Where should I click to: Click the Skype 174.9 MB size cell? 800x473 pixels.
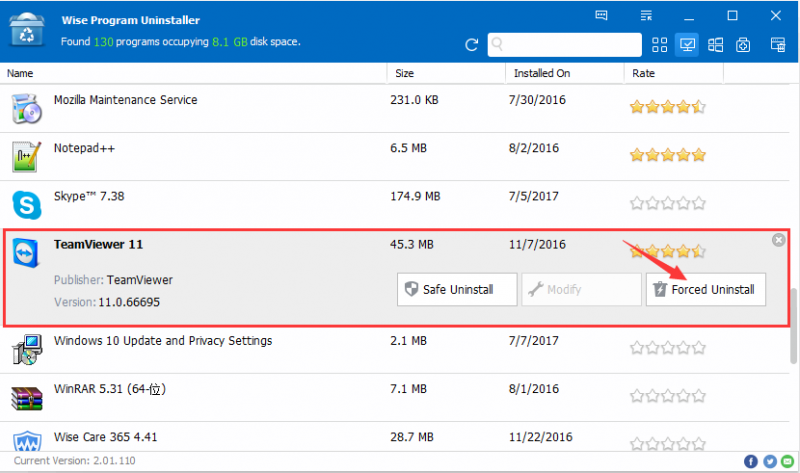click(415, 196)
